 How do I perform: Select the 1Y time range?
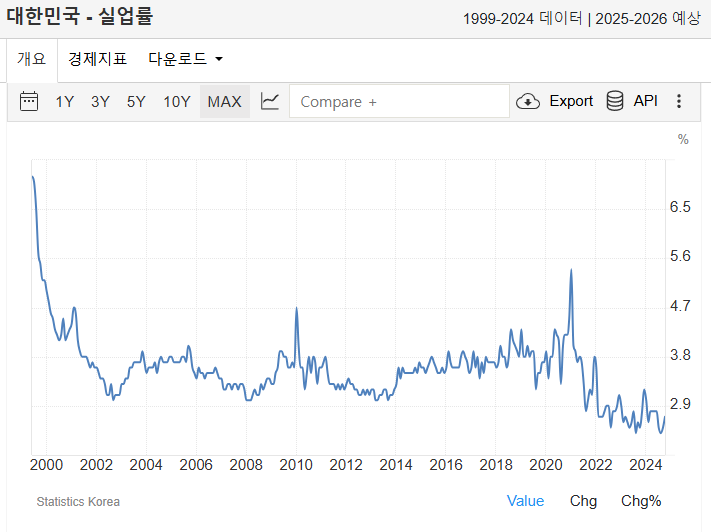coord(64,101)
